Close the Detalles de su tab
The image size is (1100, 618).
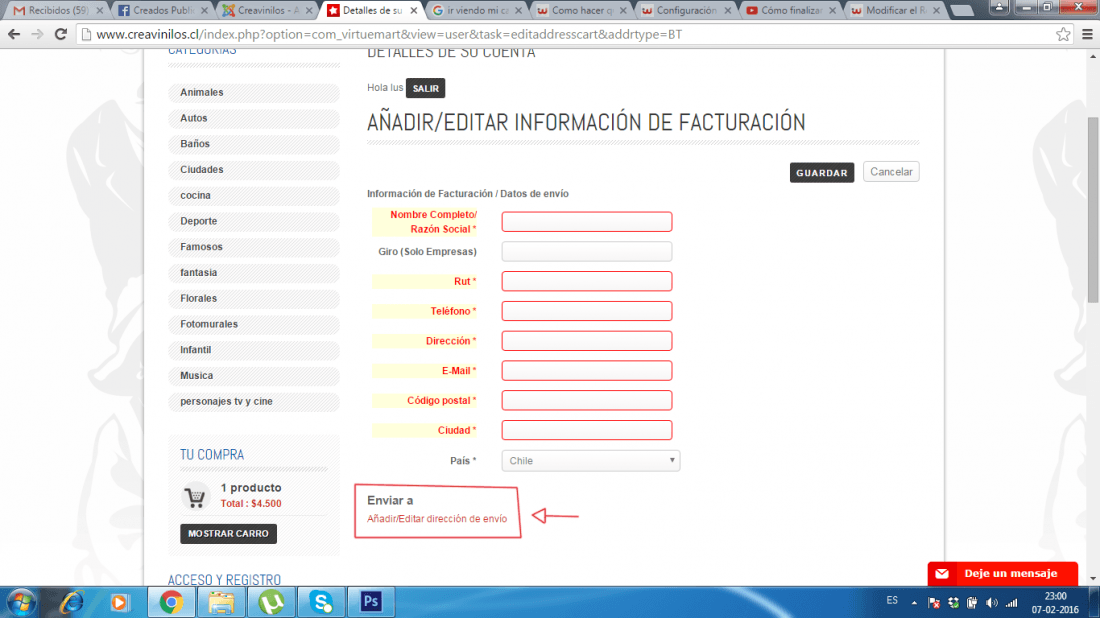click(414, 11)
